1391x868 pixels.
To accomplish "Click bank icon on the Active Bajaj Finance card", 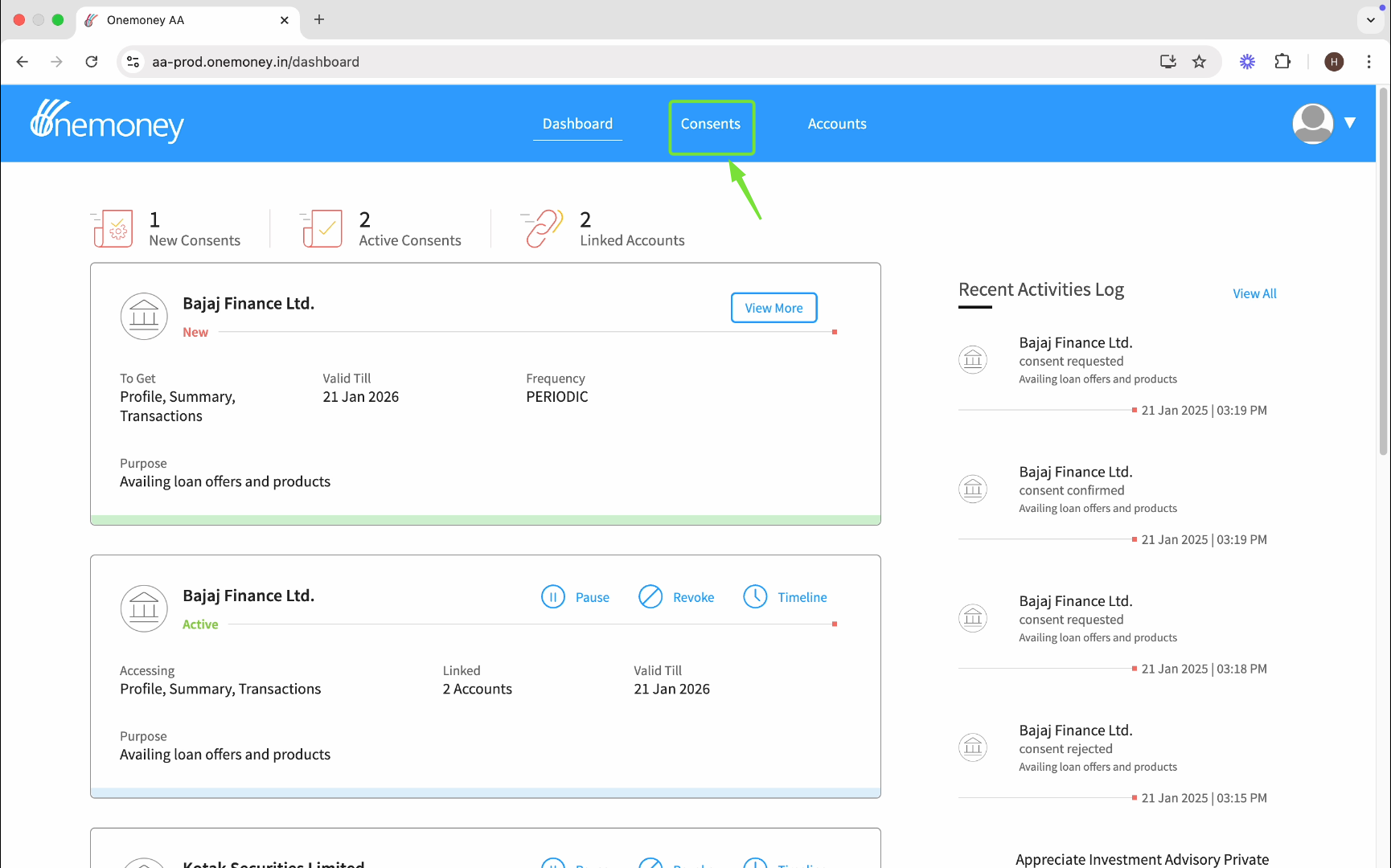I will click(x=144, y=608).
